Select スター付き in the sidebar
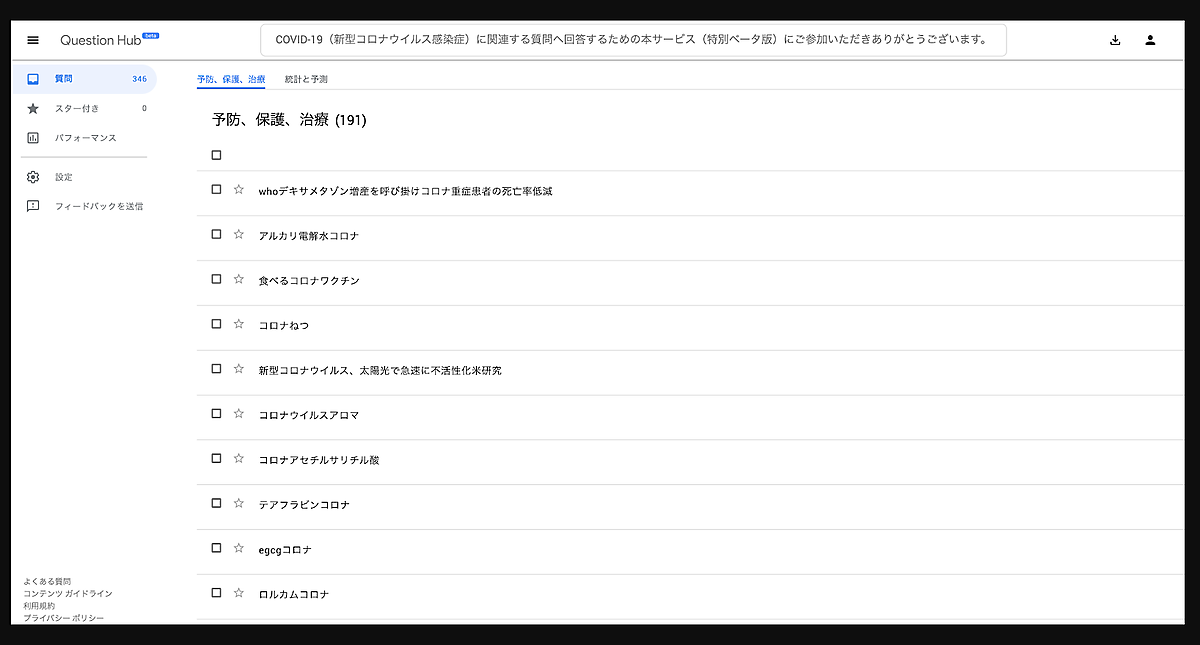The height and width of the screenshot is (645, 1200). (84, 108)
